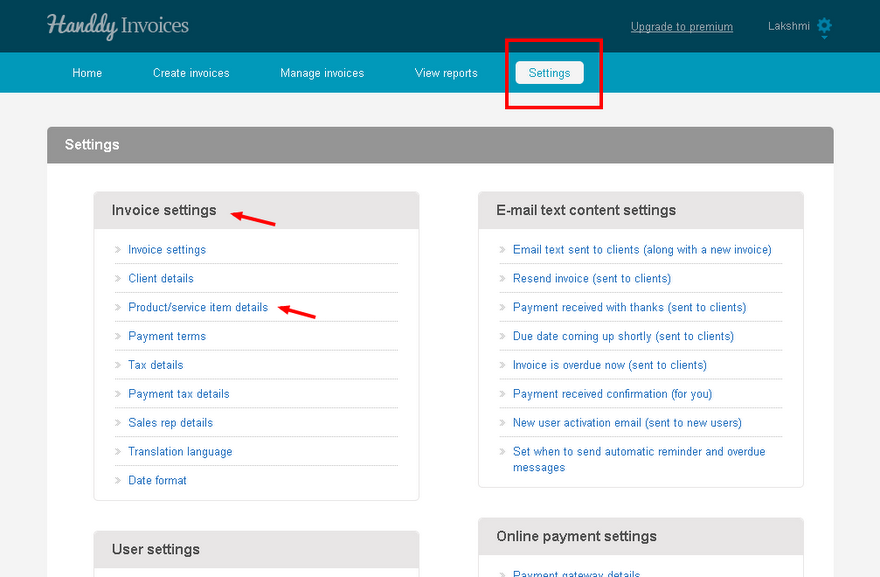Open Resend invoice email text
The height and width of the screenshot is (577, 880).
point(592,278)
